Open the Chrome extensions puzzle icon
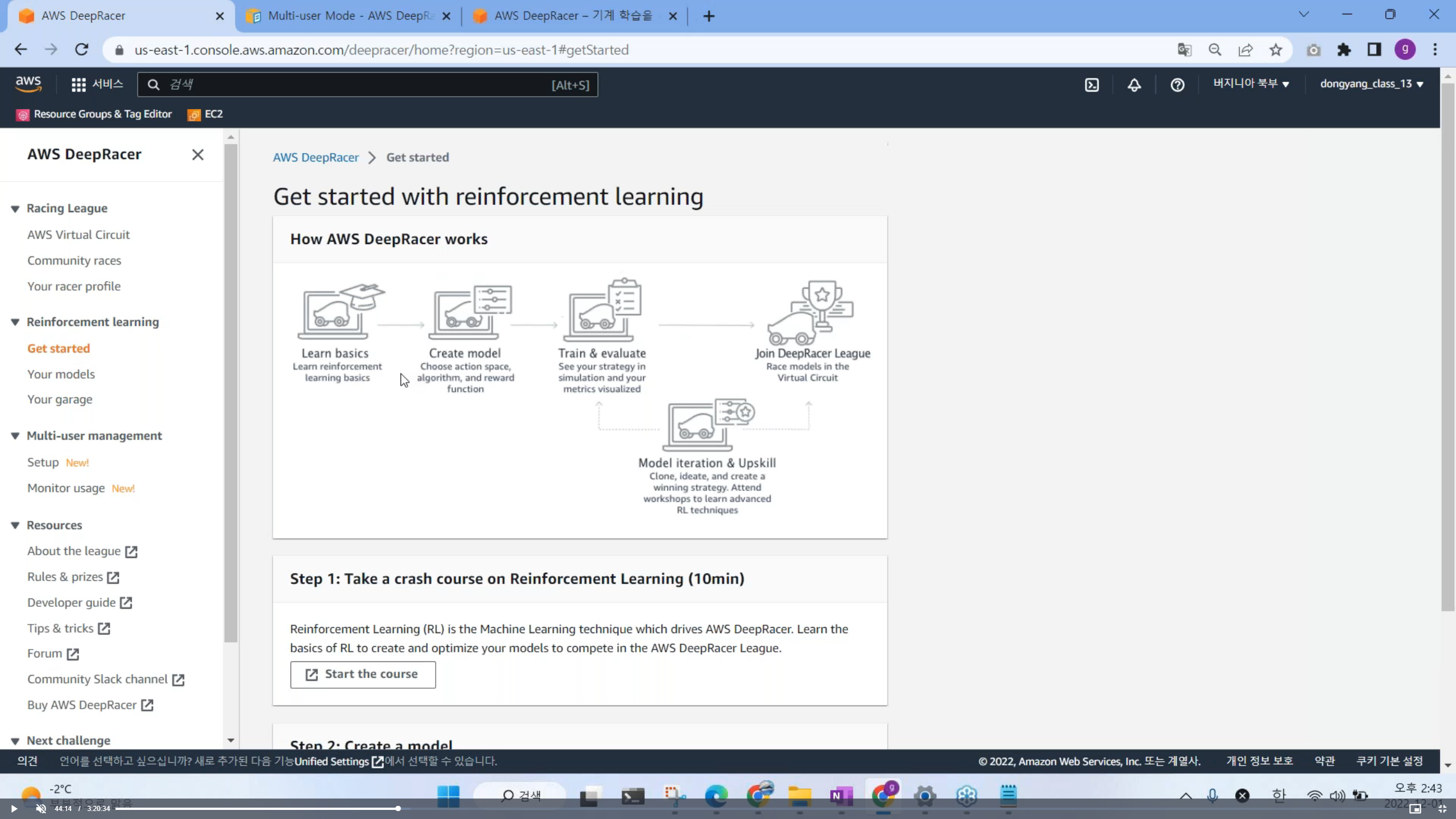Screen dimensions: 1456x819 tap(1343, 50)
